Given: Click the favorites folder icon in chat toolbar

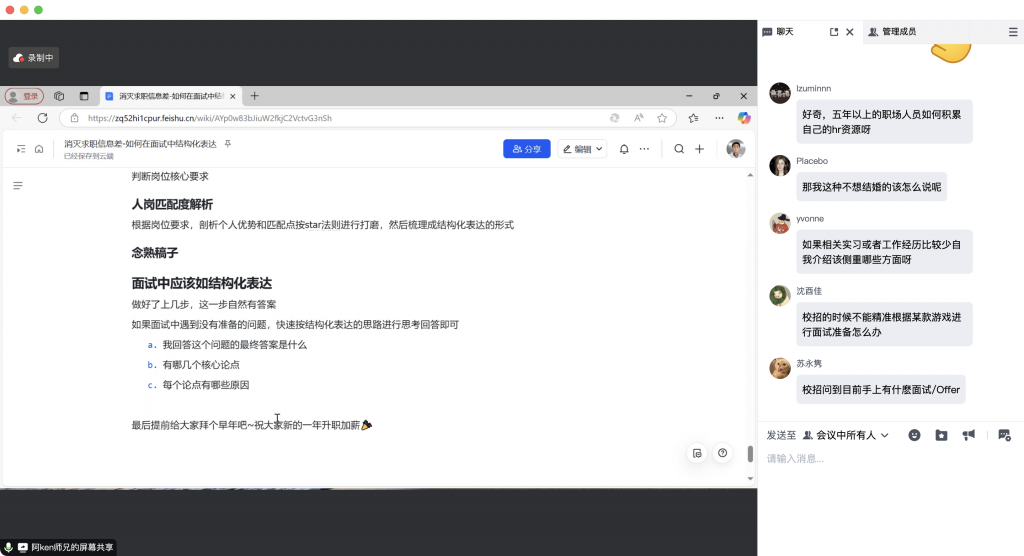Looking at the screenshot, I should coord(941,435).
